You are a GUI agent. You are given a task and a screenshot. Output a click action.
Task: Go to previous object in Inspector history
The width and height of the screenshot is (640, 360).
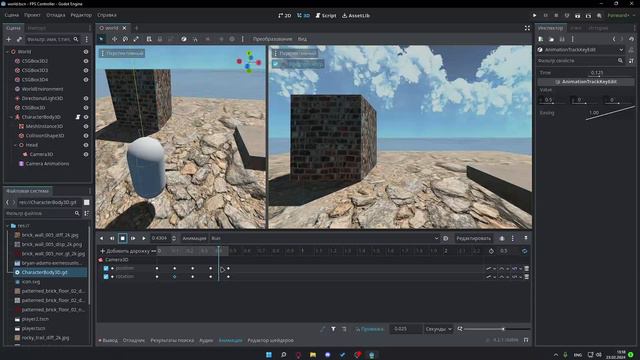614,39
